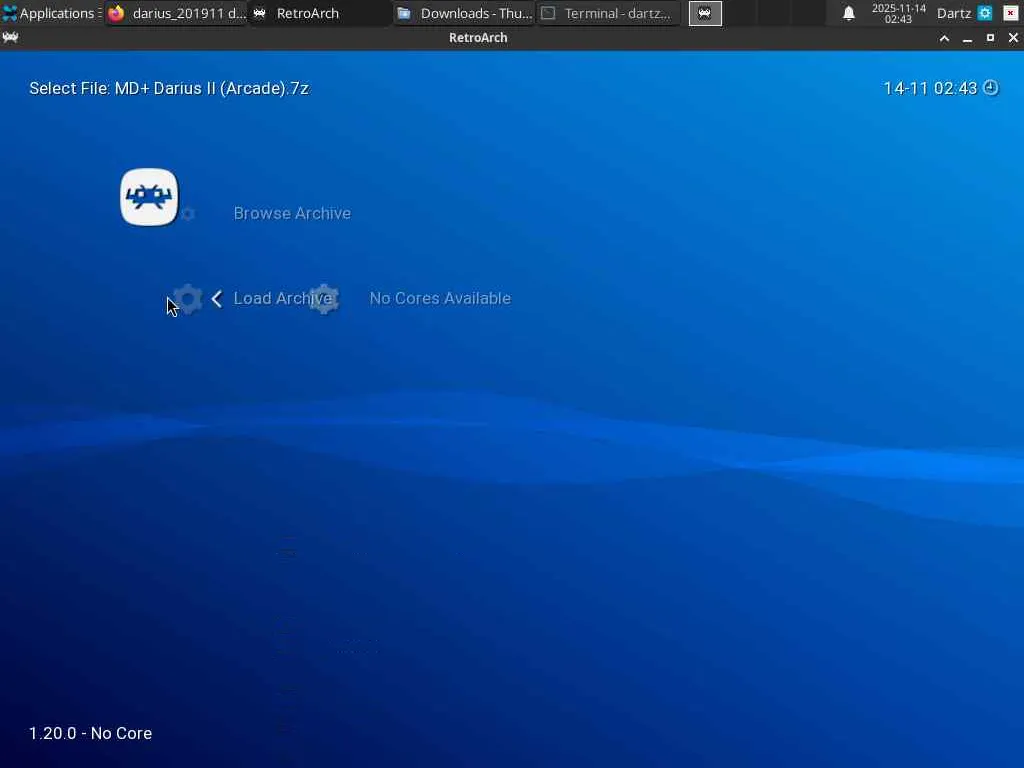This screenshot has width=1024, height=768.
Task: Shade the RetroArch window with up-arrow button
Action: point(944,38)
